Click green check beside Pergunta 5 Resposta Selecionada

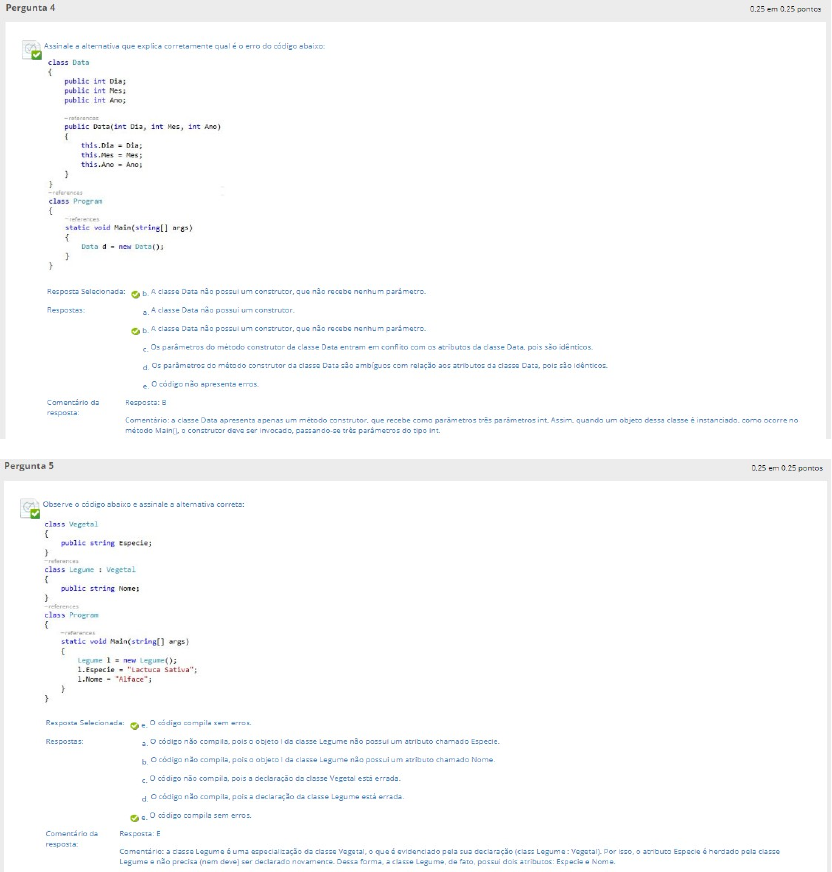pyautogui.click(x=136, y=723)
